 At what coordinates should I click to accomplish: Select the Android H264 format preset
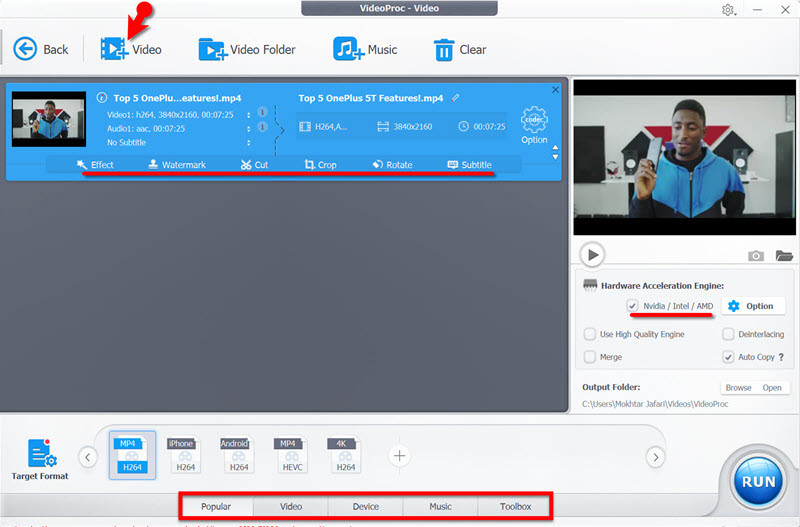click(x=239, y=455)
